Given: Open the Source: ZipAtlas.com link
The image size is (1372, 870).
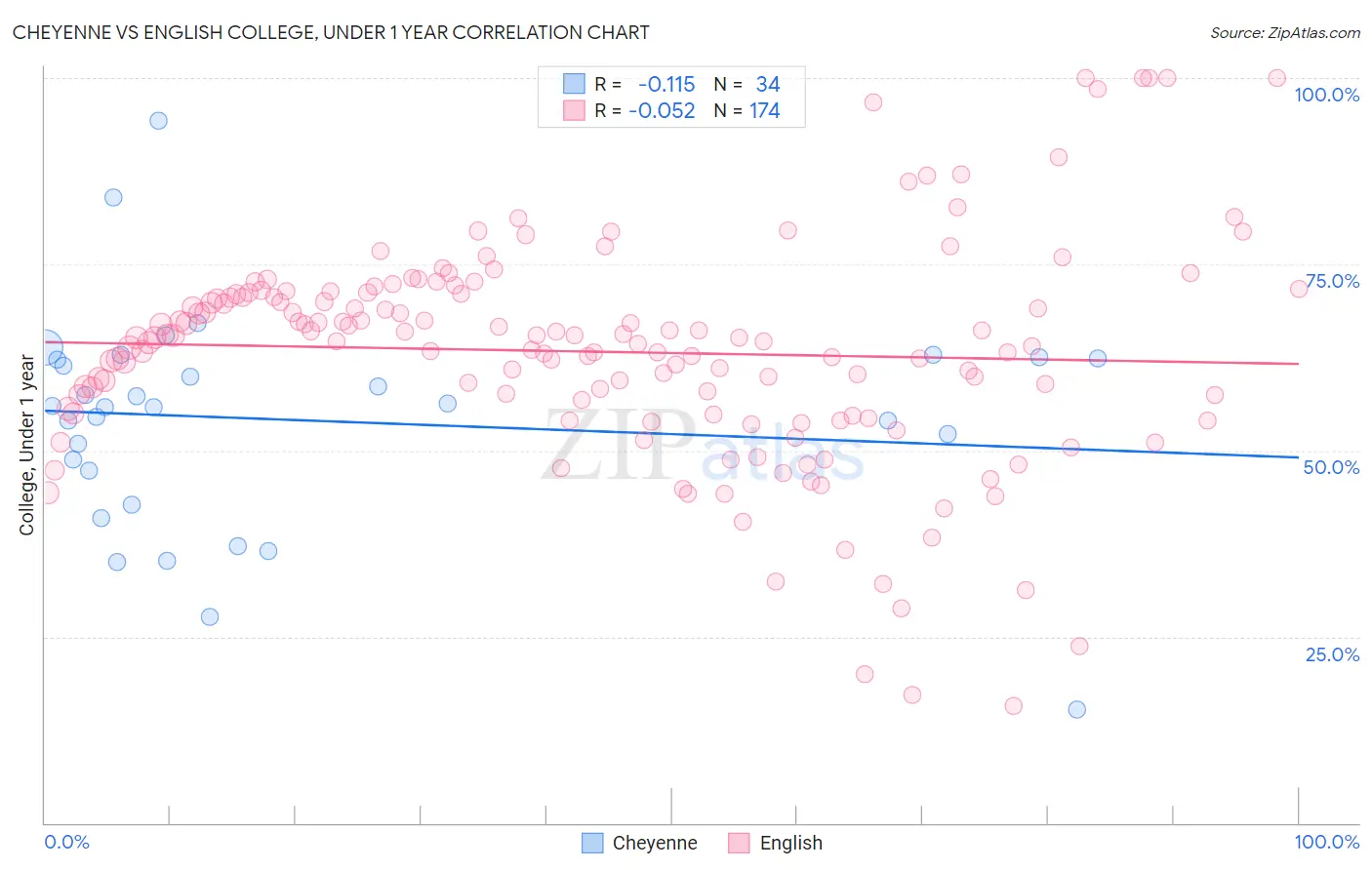Looking at the screenshot, I should tap(1285, 33).
